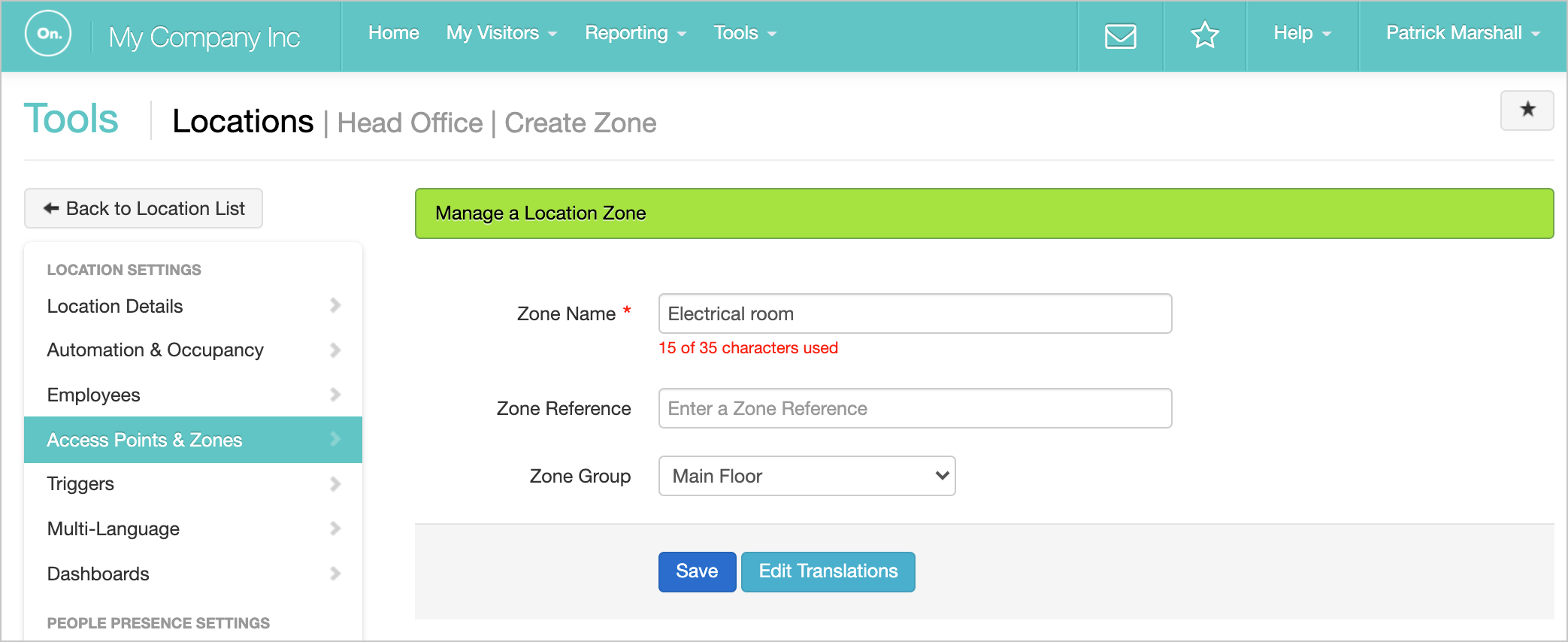Go to Home in the navigation bar
Viewport: 1568px width, 642px height.
[x=393, y=33]
